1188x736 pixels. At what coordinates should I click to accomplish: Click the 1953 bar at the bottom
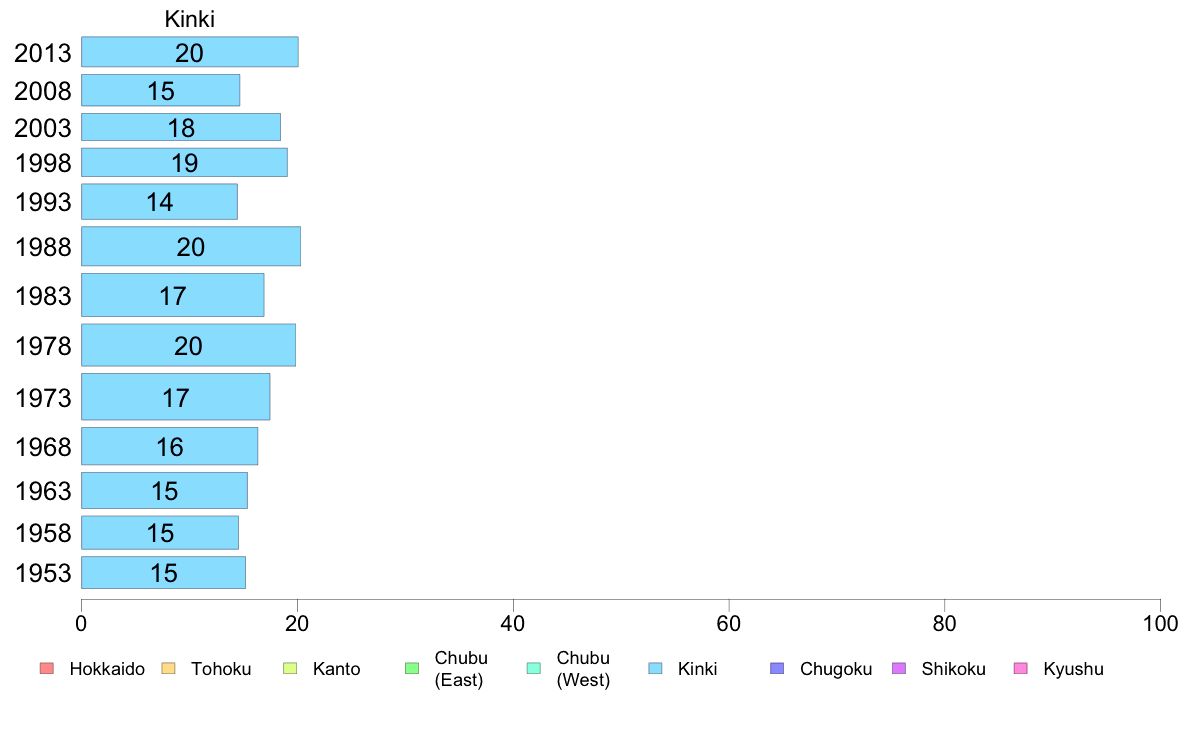point(163,573)
